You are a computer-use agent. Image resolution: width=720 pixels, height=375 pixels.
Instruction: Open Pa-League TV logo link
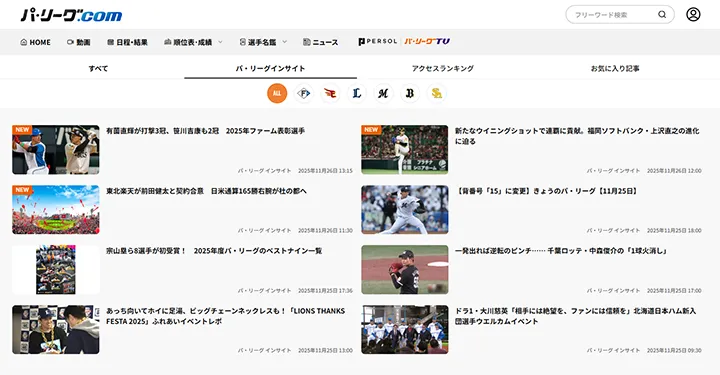tap(427, 41)
